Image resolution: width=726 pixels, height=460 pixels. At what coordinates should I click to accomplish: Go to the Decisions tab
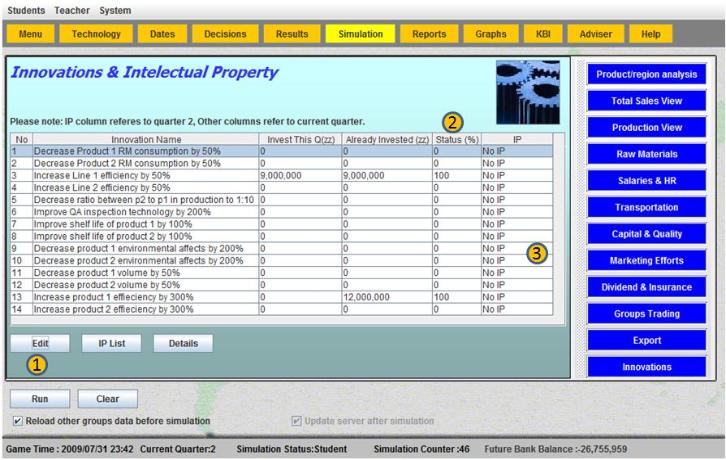(x=225, y=34)
